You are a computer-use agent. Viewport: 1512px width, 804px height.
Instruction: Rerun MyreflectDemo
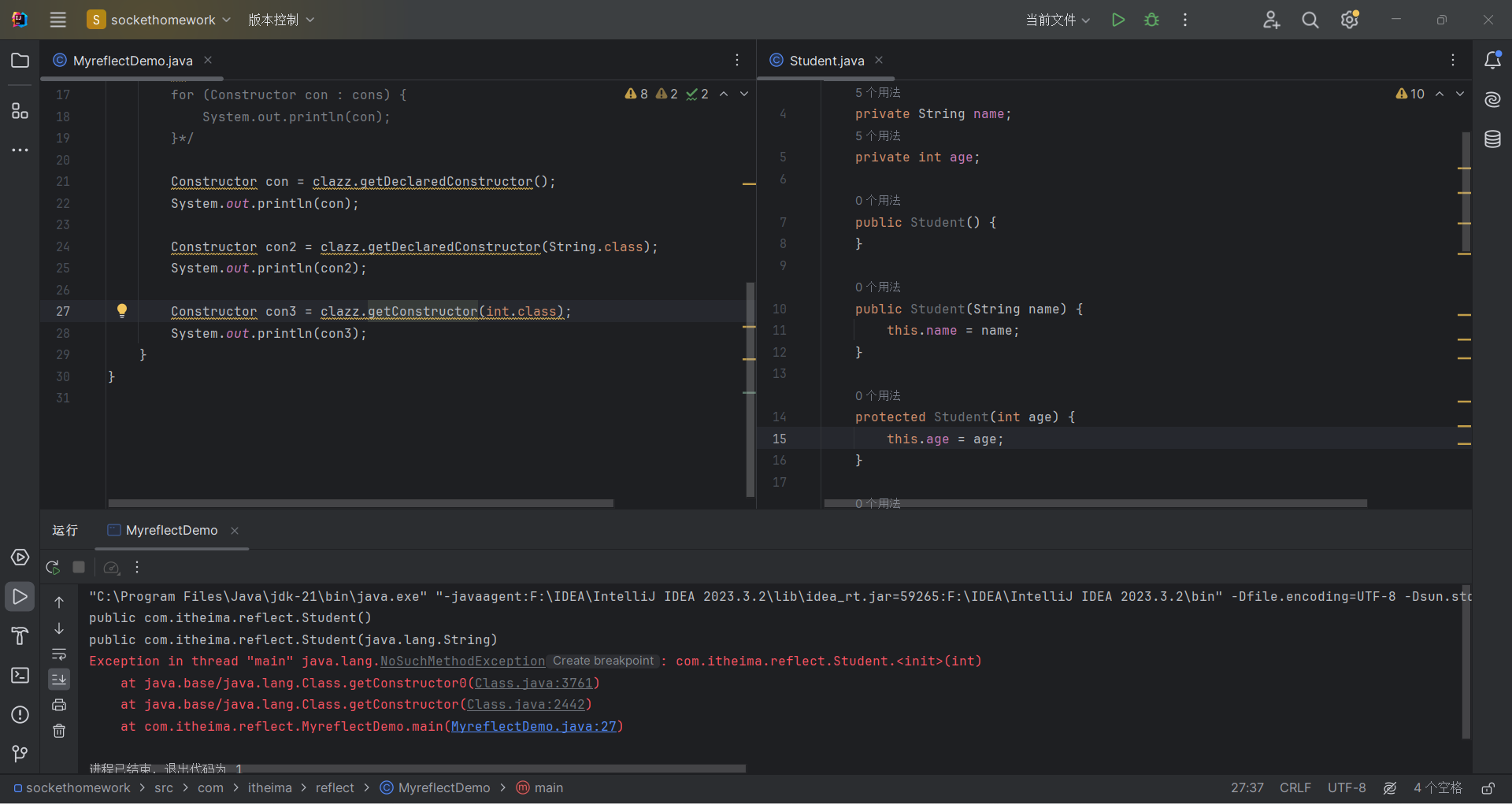pos(53,567)
